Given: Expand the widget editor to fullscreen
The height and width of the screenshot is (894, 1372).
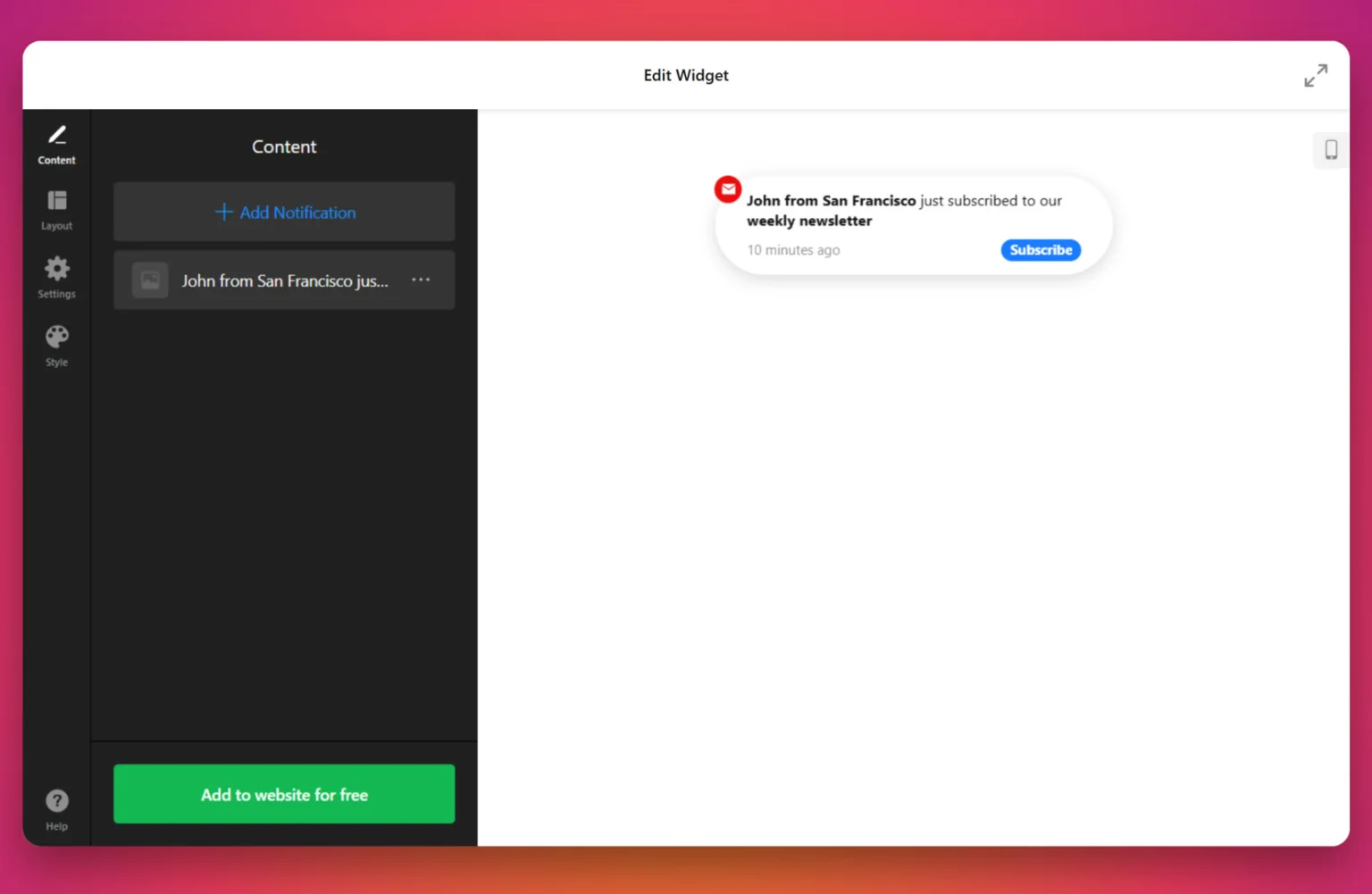Looking at the screenshot, I should (1316, 75).
